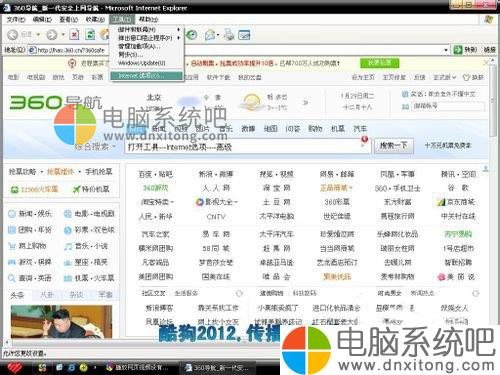
Task: Select Windows Update menu entry
Action: coord(146,63)
